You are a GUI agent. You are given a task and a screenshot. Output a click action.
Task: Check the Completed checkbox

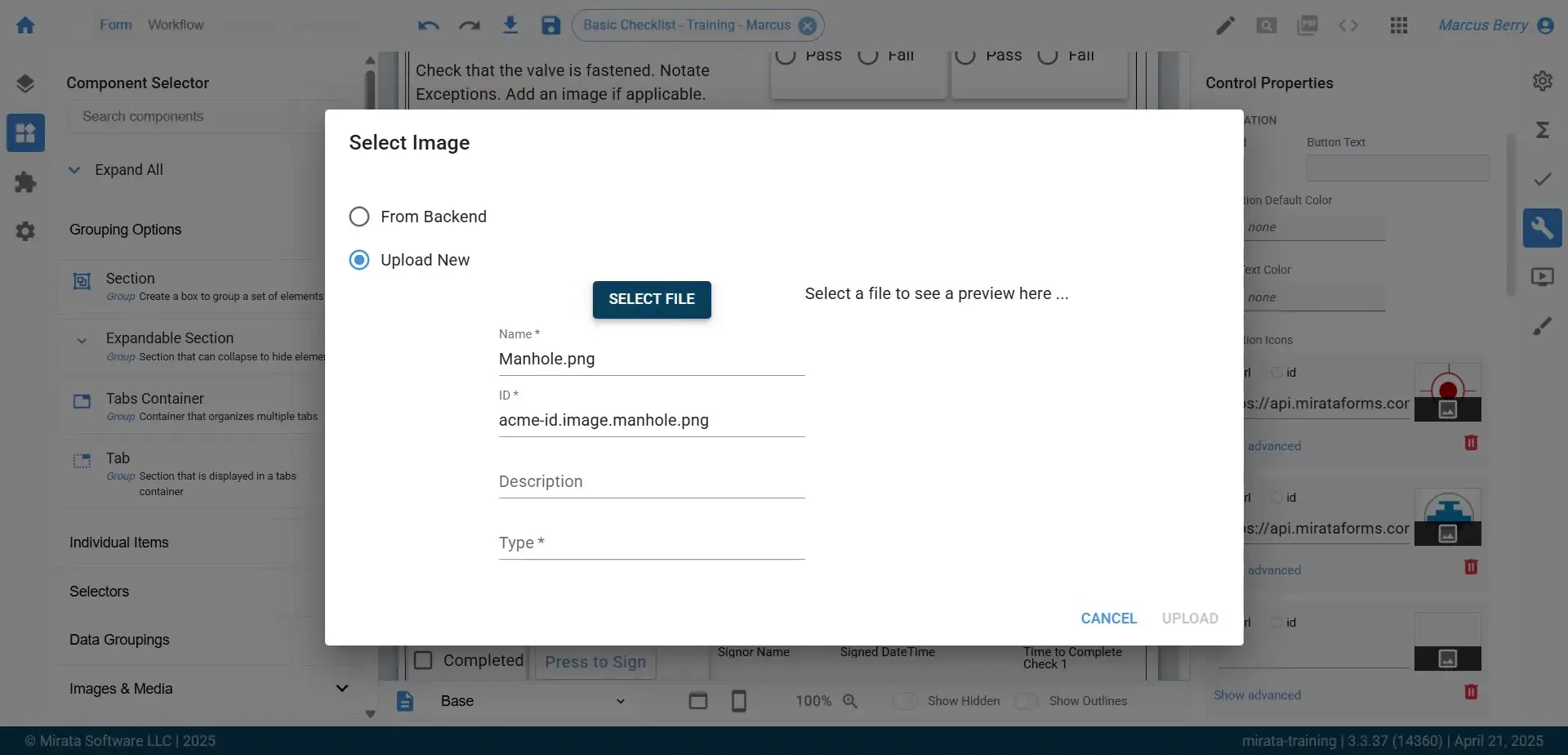tap(423, 659)
